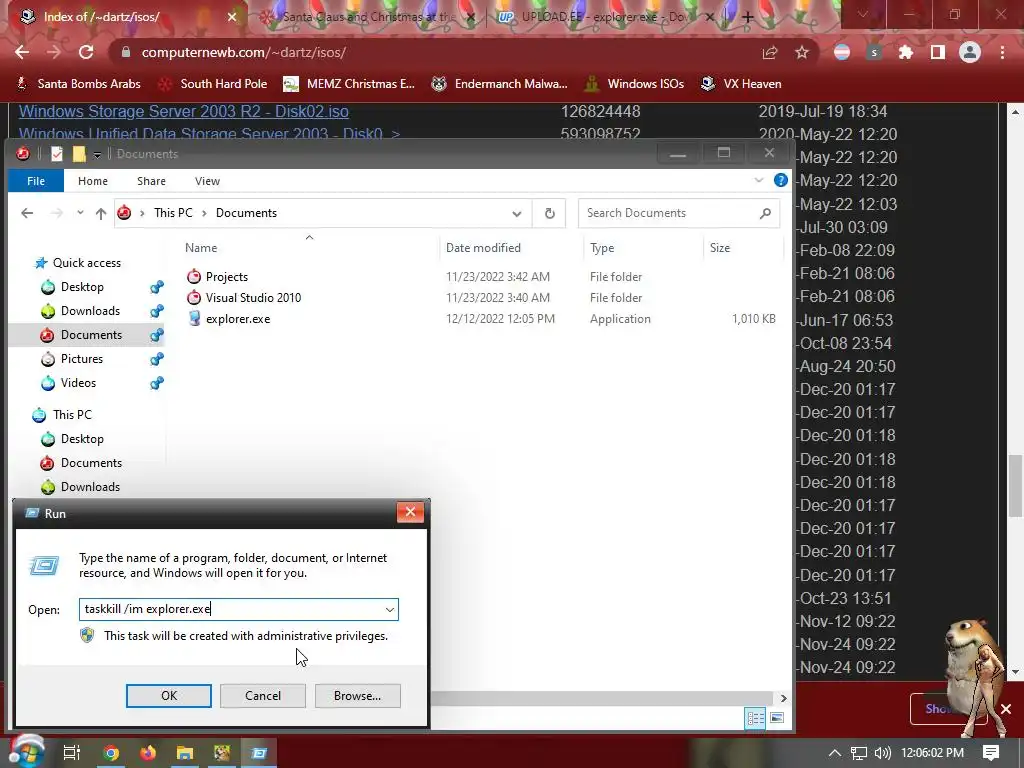Open the VX Heaven bookmark
Image resolution: width=1024 pixels, height=768 pixels.
click(741, 84)
